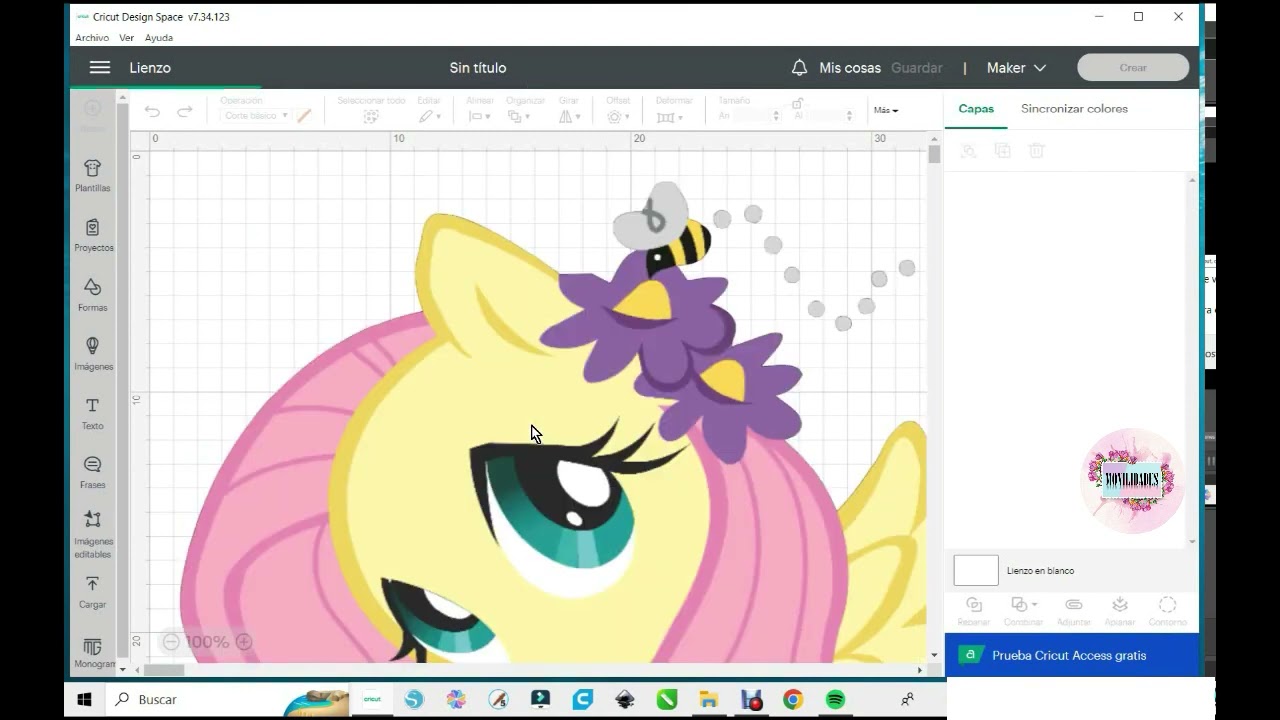Open Spotify from the taskbar

[x=835, y=700]
